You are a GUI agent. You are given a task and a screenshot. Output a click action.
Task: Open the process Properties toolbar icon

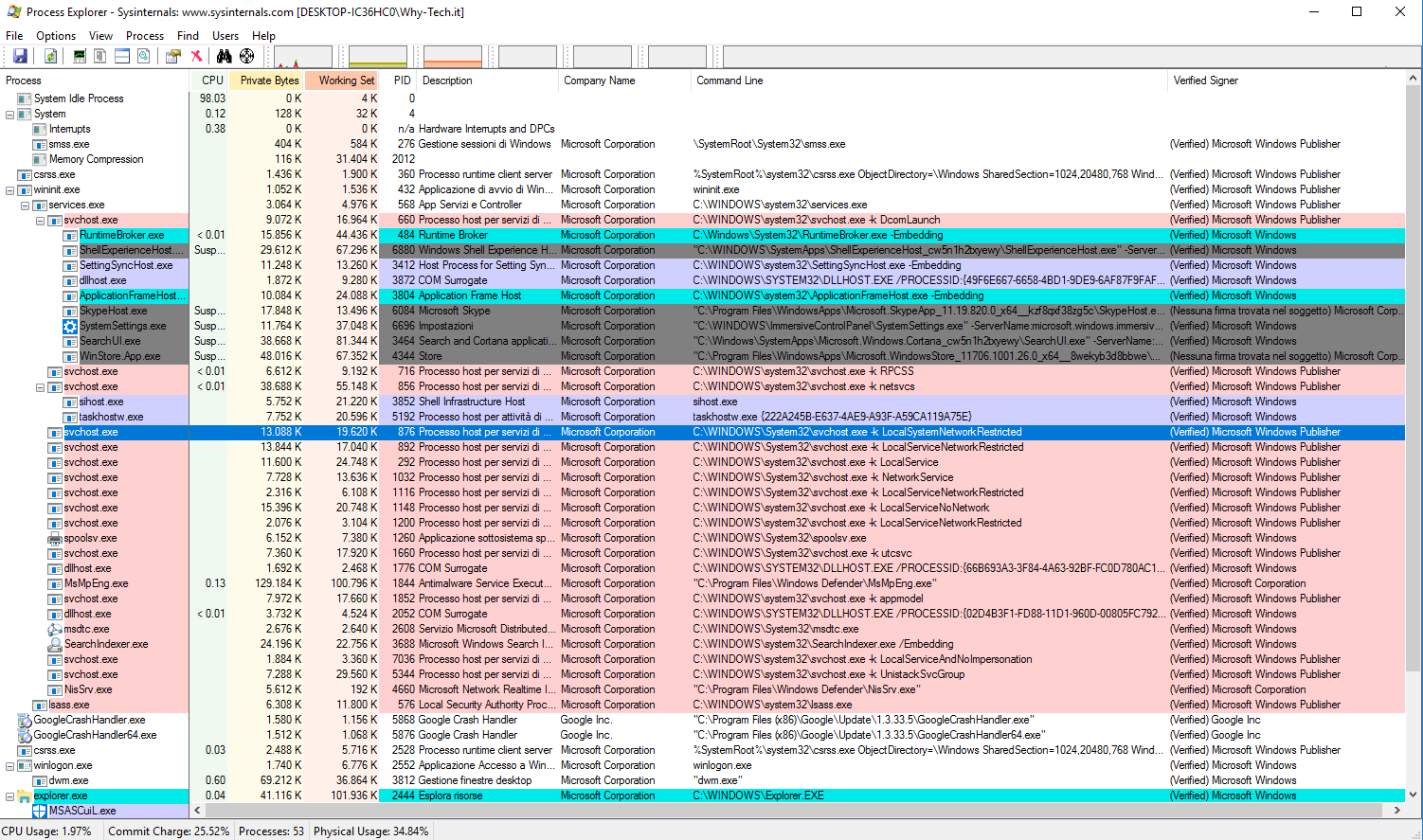point(172,56)
